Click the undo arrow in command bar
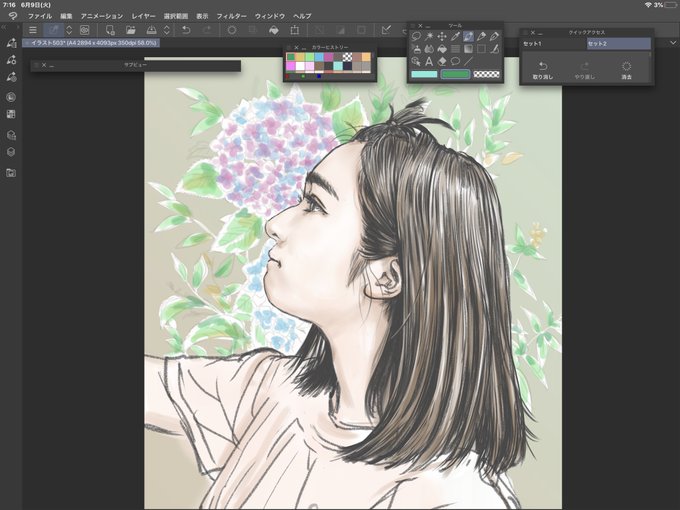Image resolution: width=680 pixels, height=510 pixels. [x=186, y=30]
